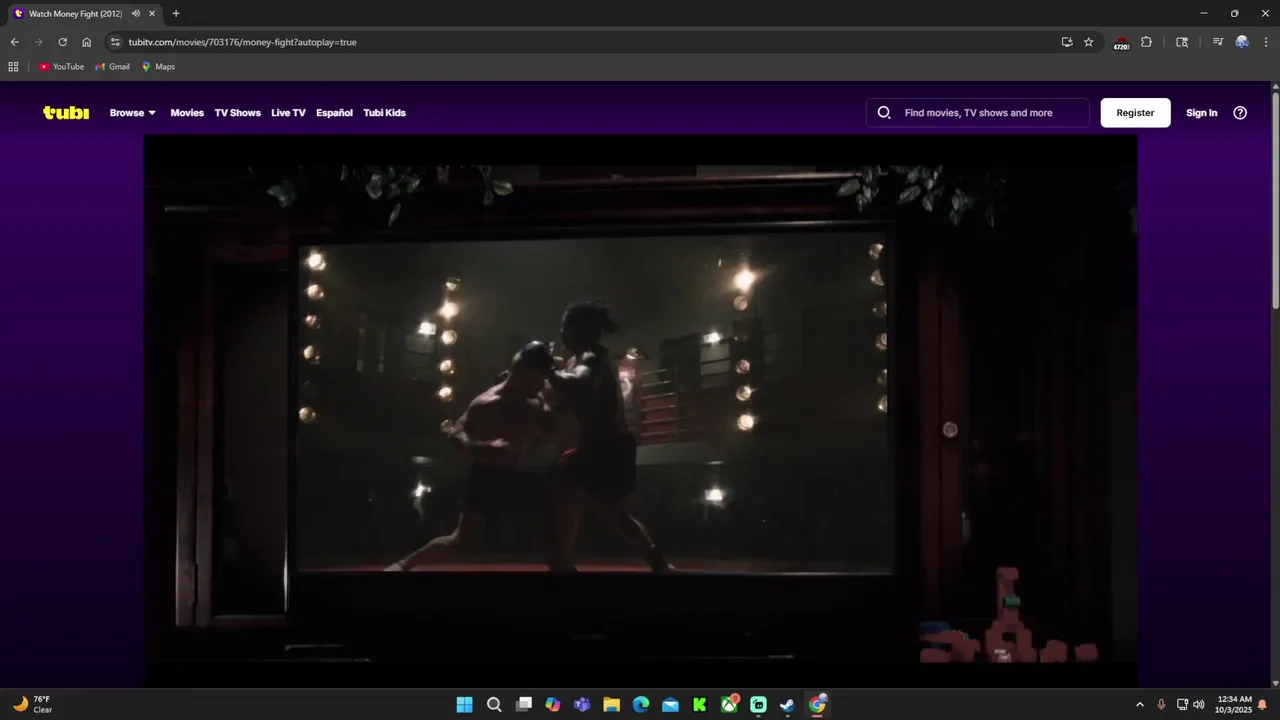Click the Register button
Image resolution: width=1280 pixels, height=720 pixels.
[1135, 113]
